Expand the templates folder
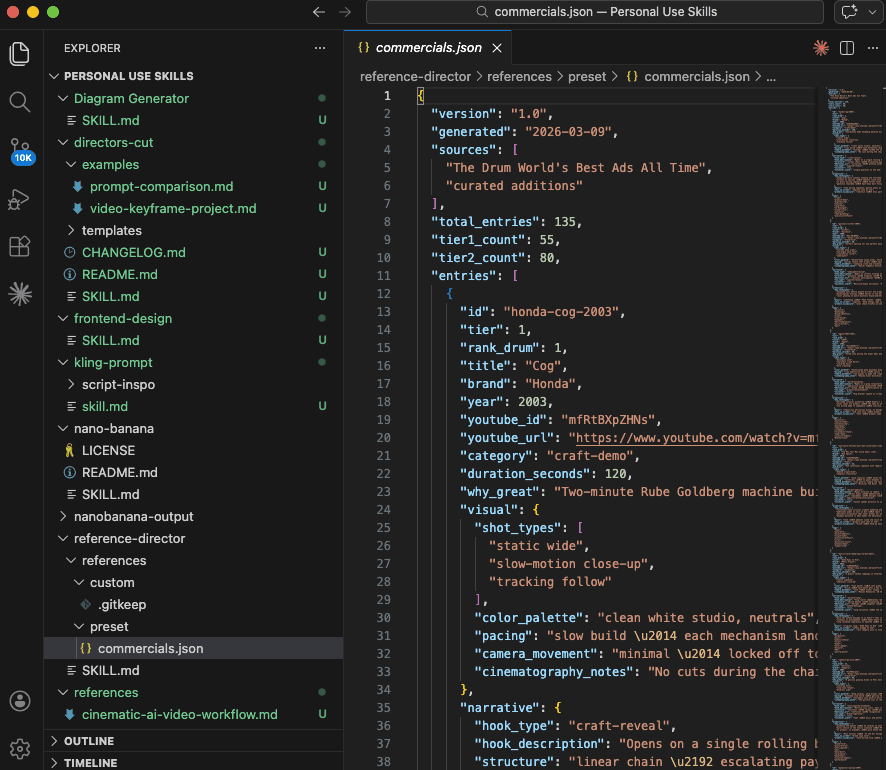The width and height of the screenshot is (886, 770). (x=111, y=230)
